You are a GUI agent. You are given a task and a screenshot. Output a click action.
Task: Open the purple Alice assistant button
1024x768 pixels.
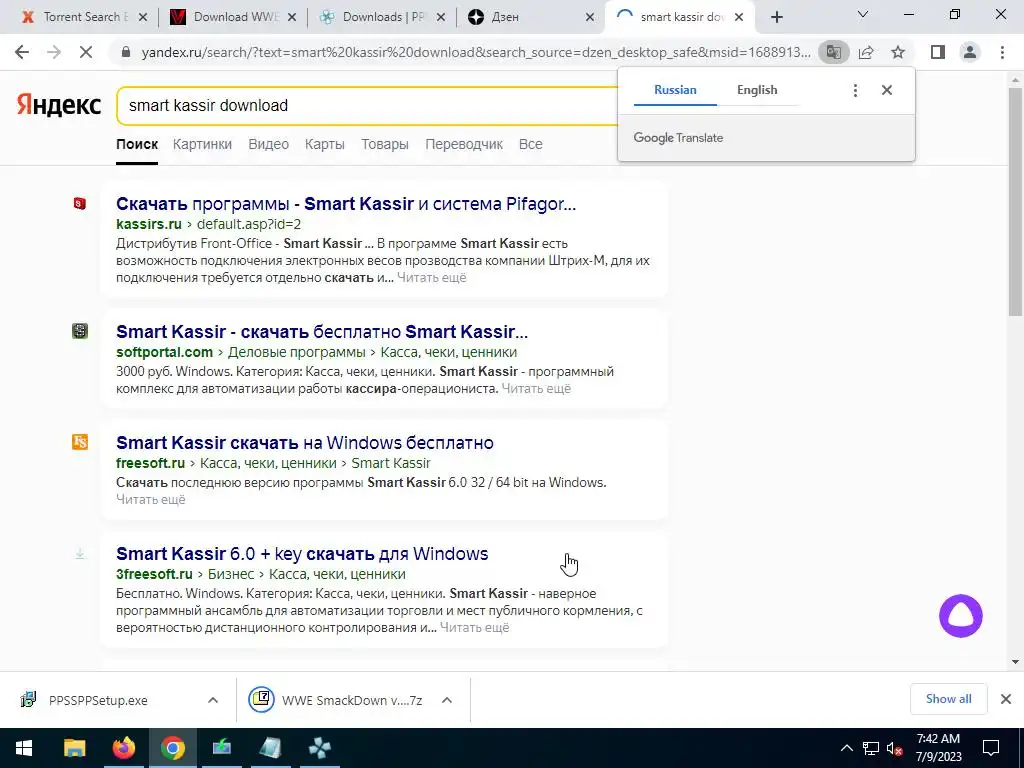[x=961, y=616]
